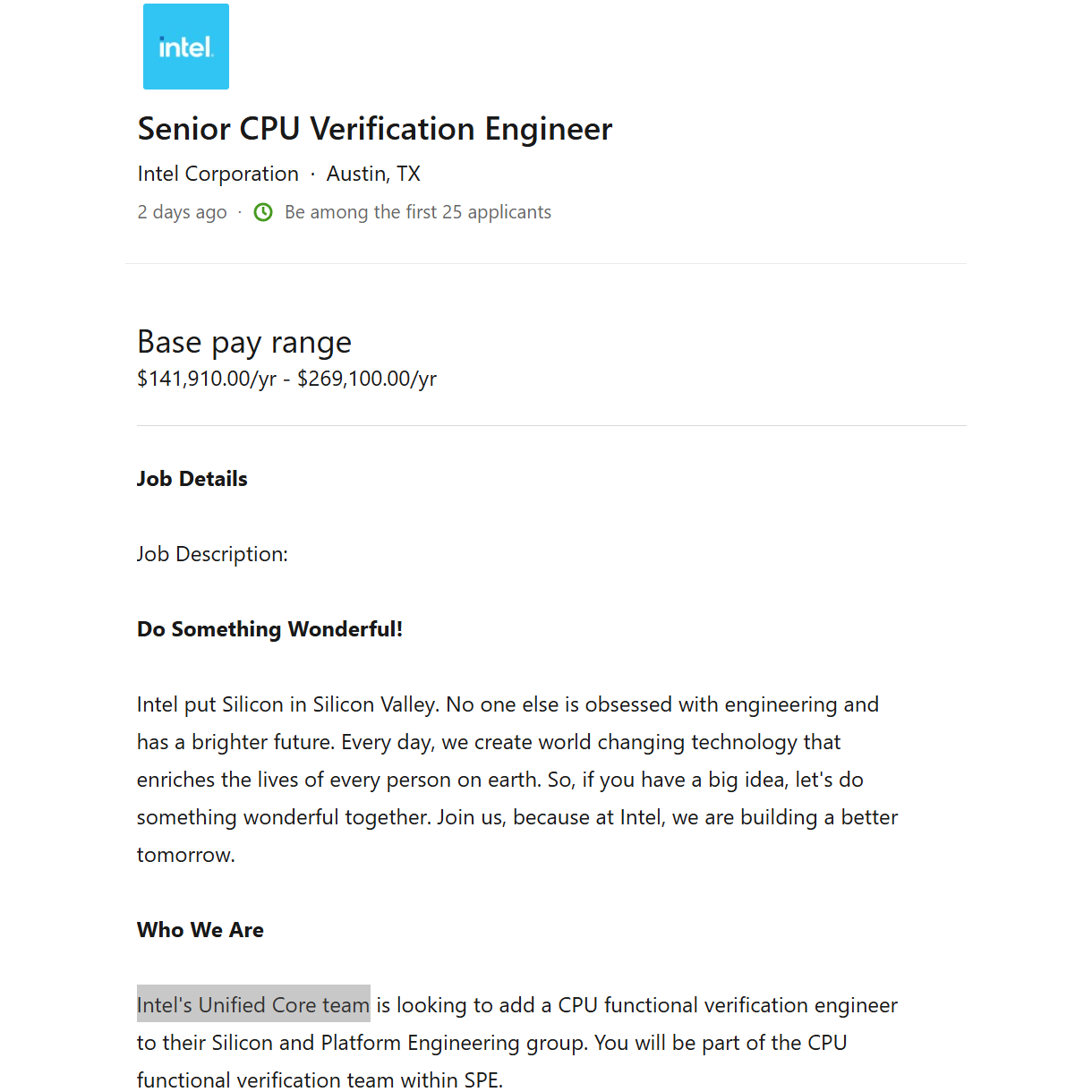Viewport: 1092px width, 1092px height.
Task: Open the Senior CPU Verification Engineer title
Action: pyautogui.click(x=374, y=129)
